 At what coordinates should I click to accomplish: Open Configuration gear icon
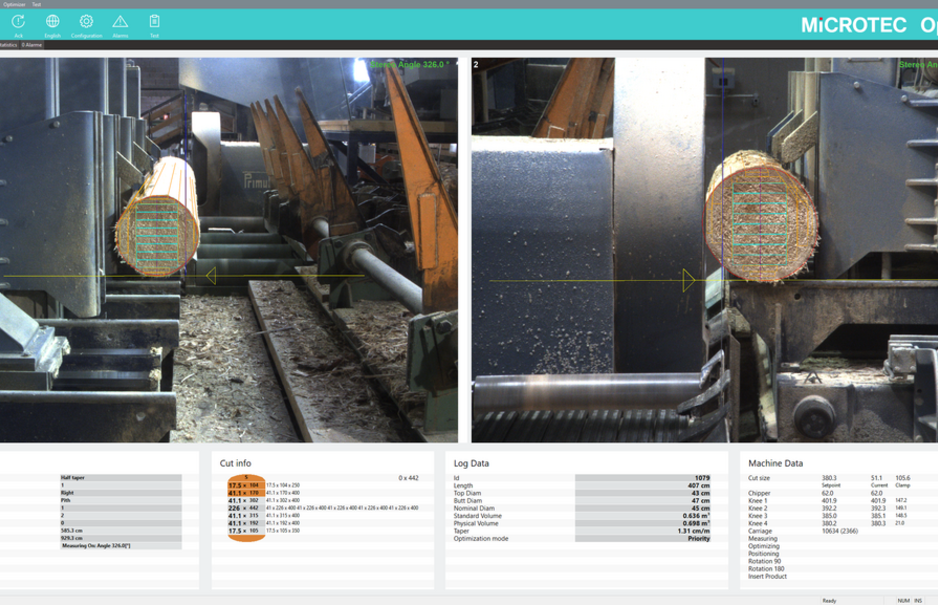(86, 25)
